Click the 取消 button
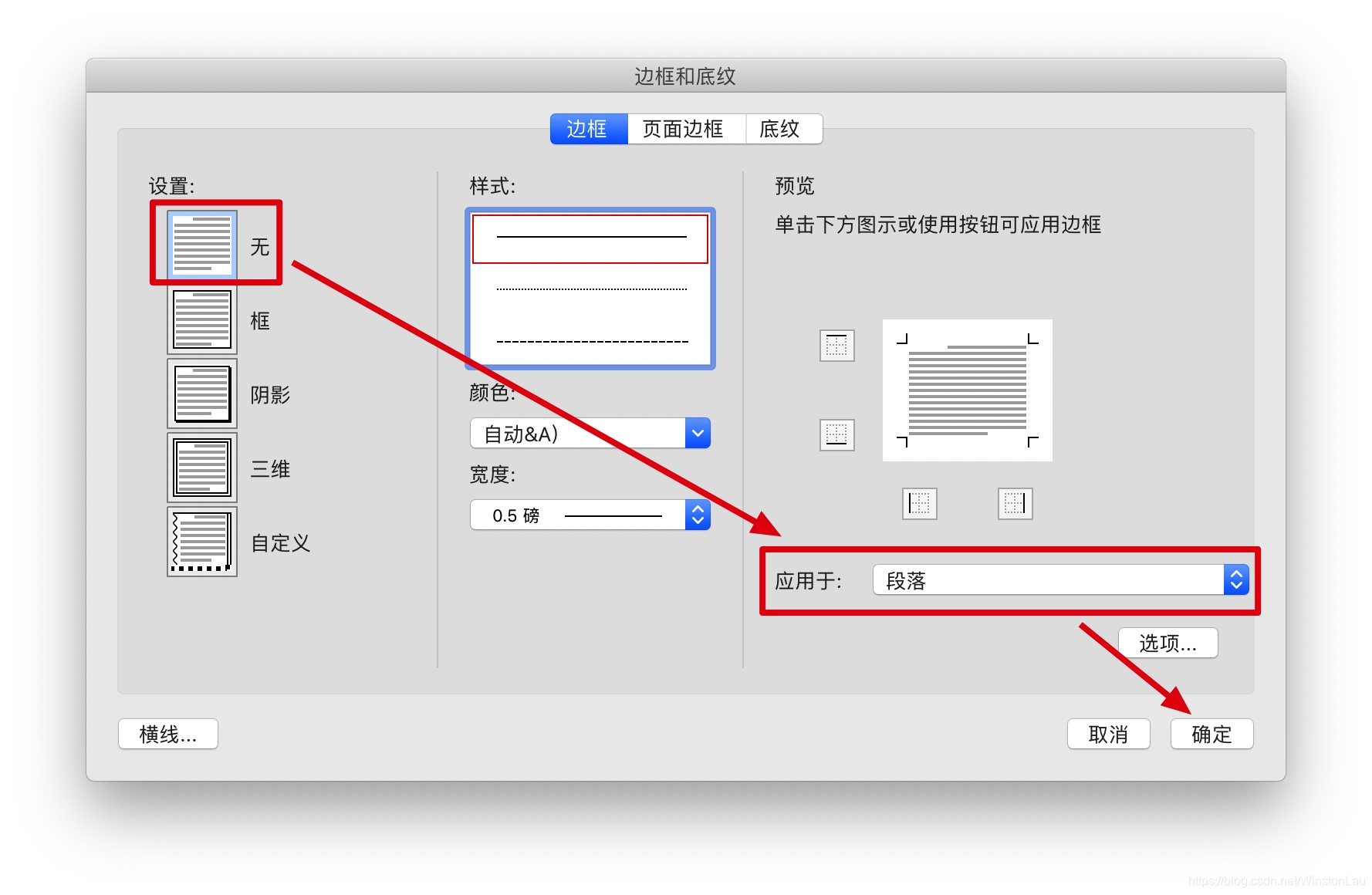 (1109, 734)
